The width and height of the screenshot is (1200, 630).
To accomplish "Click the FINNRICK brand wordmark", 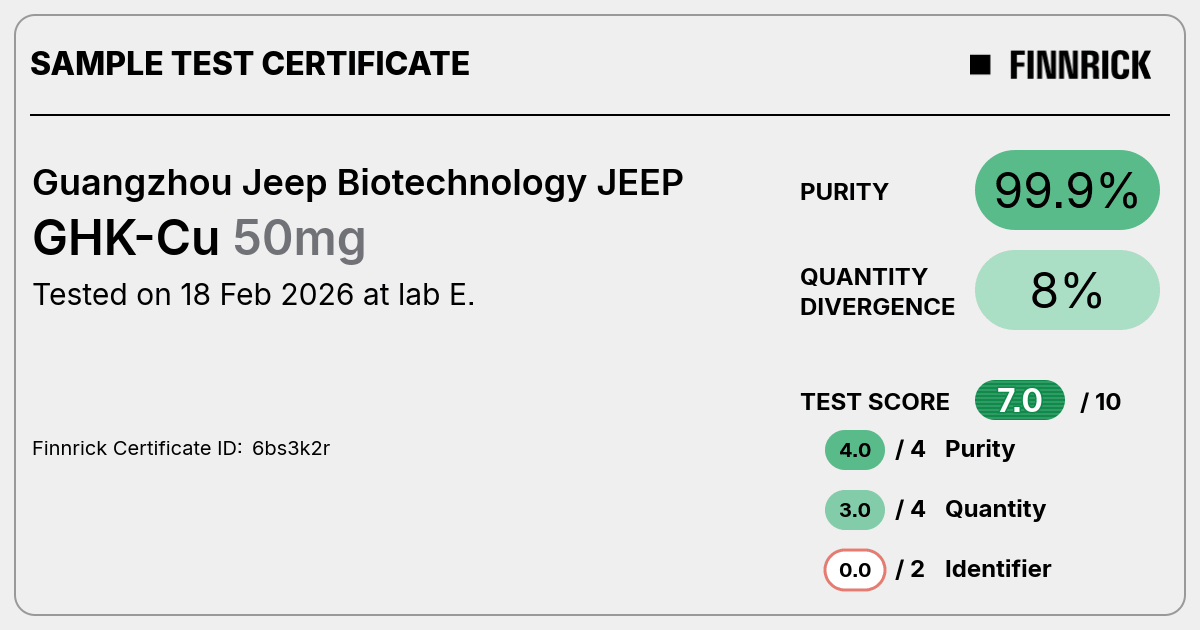I will [1080, 66].
